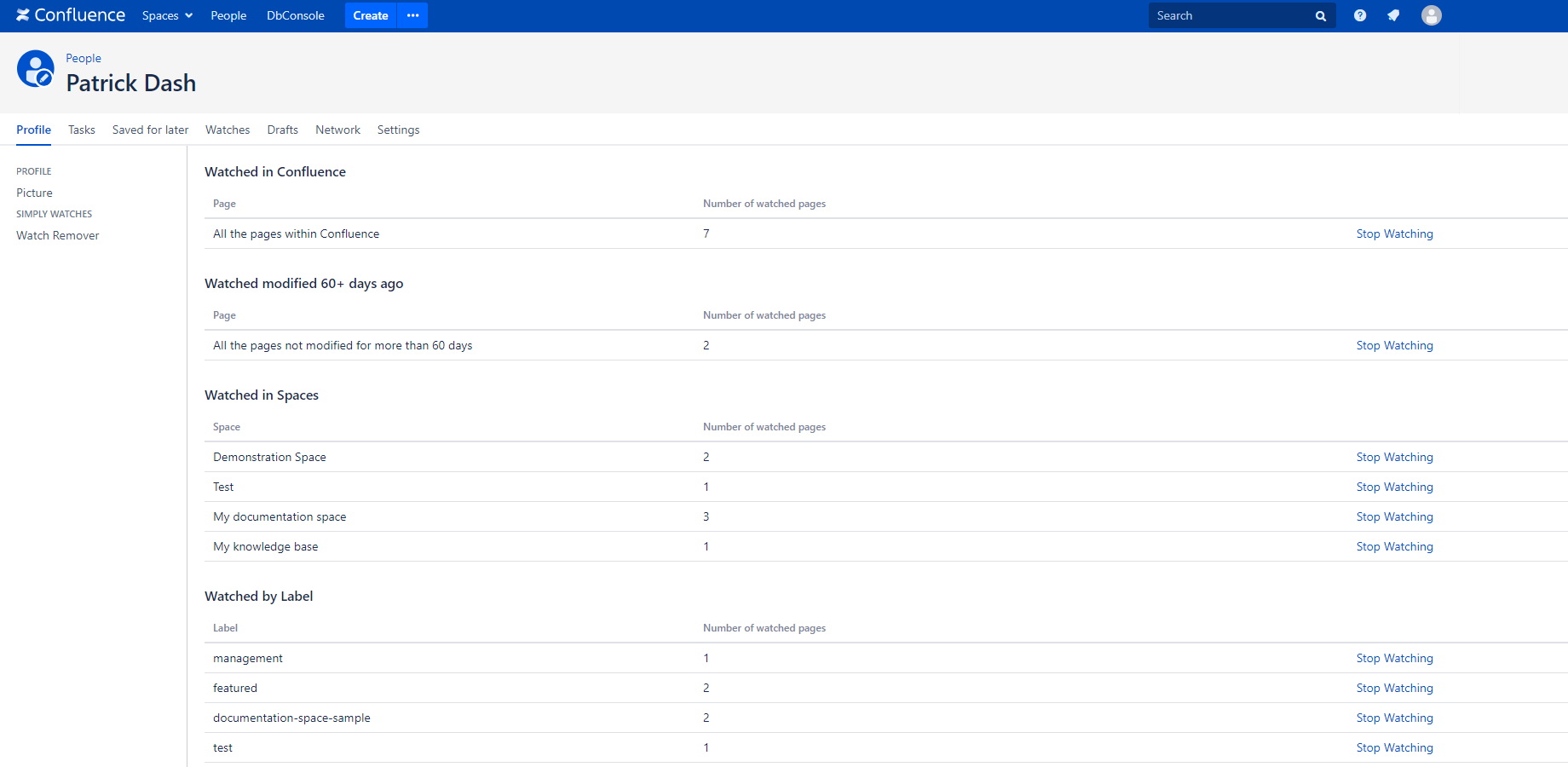
Task: Stop watching pages not modified 60 days
Action: point(1394,345)
